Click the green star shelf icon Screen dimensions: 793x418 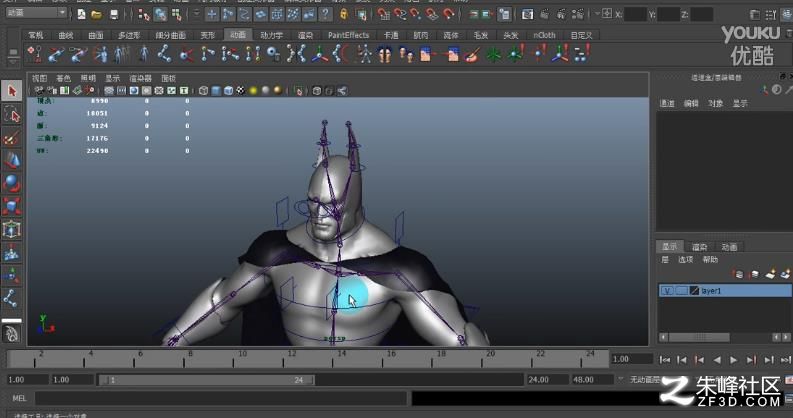coord(494,54)
